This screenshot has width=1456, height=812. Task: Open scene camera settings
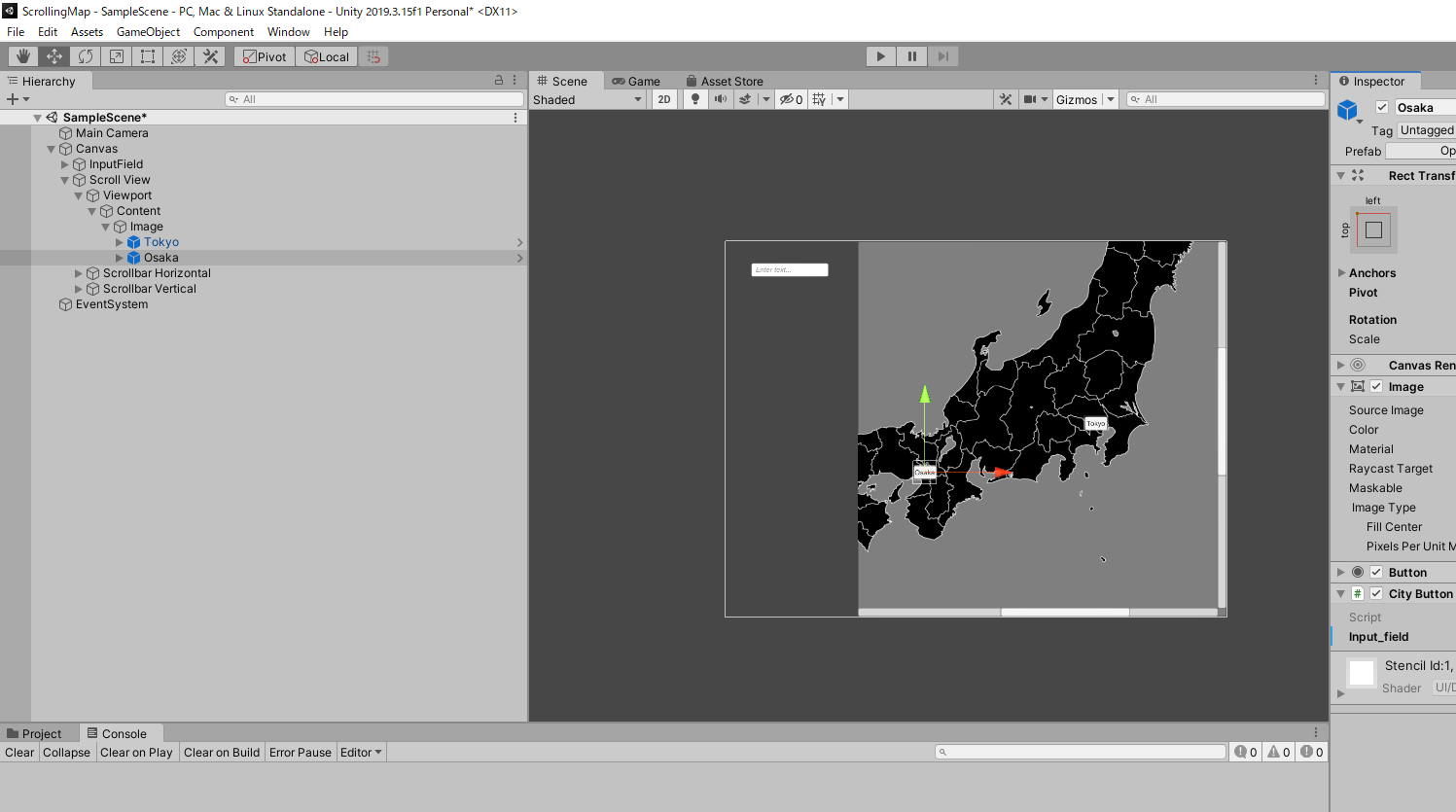1030,99
